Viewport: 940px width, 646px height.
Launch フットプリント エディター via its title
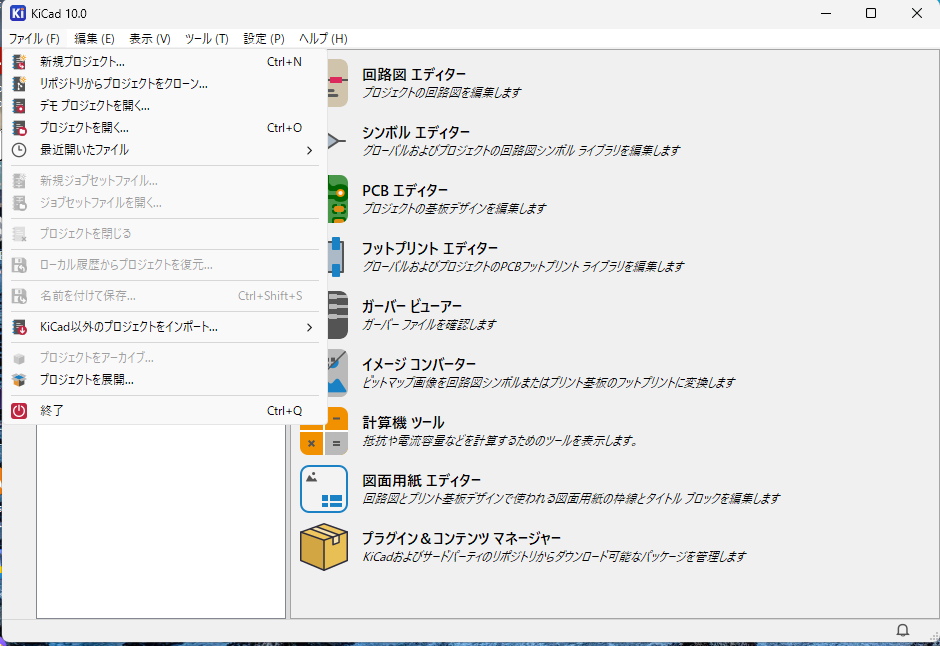click(429, 249)
